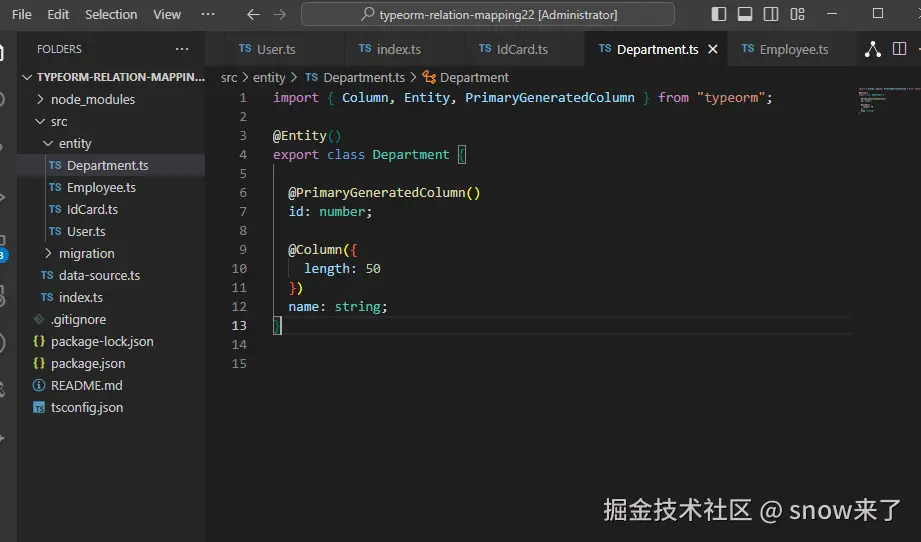Split the editor to the right
The image size is (921, 542).
[899, 49]
